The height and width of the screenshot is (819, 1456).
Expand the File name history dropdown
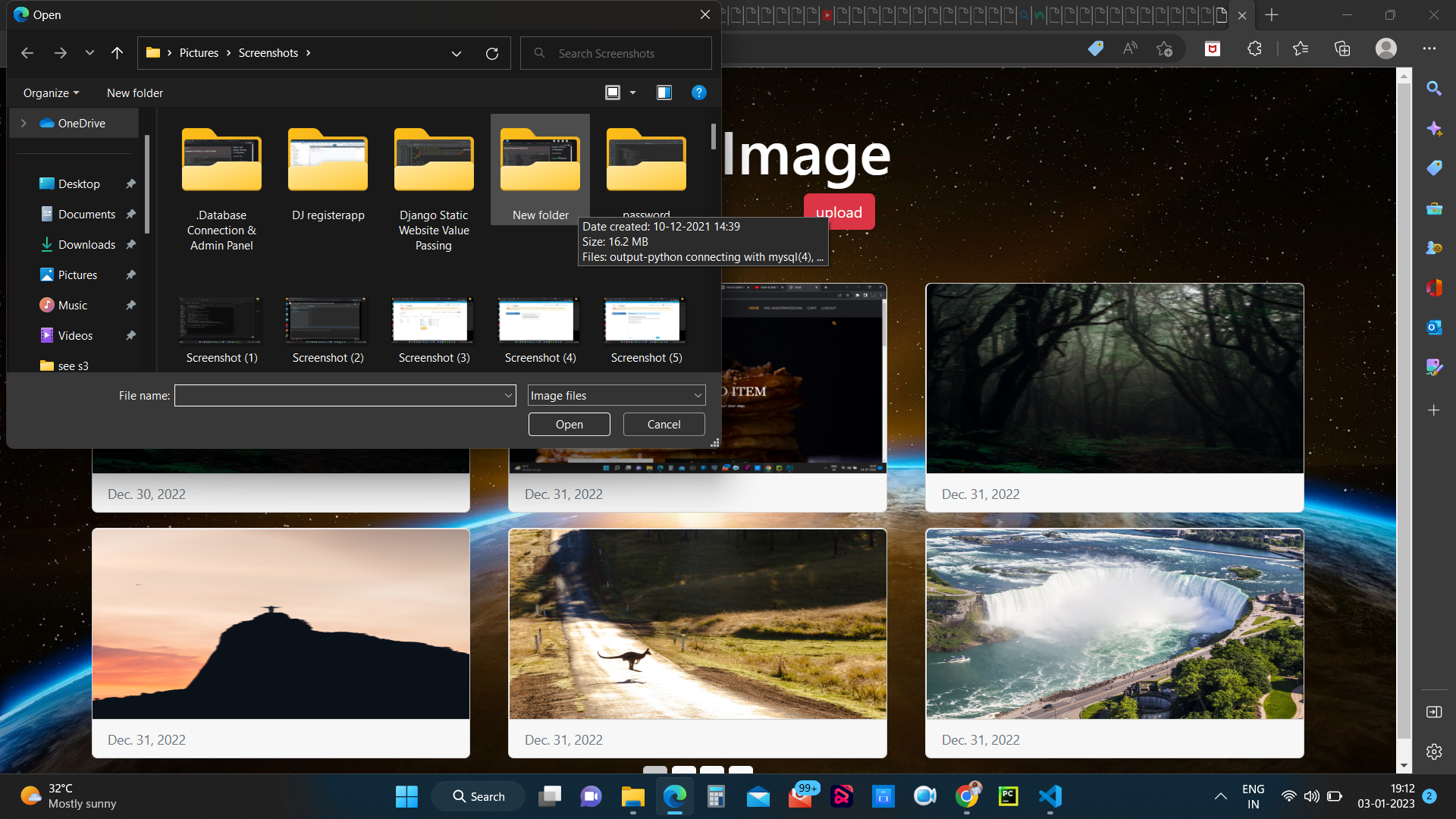coord(508,395)
